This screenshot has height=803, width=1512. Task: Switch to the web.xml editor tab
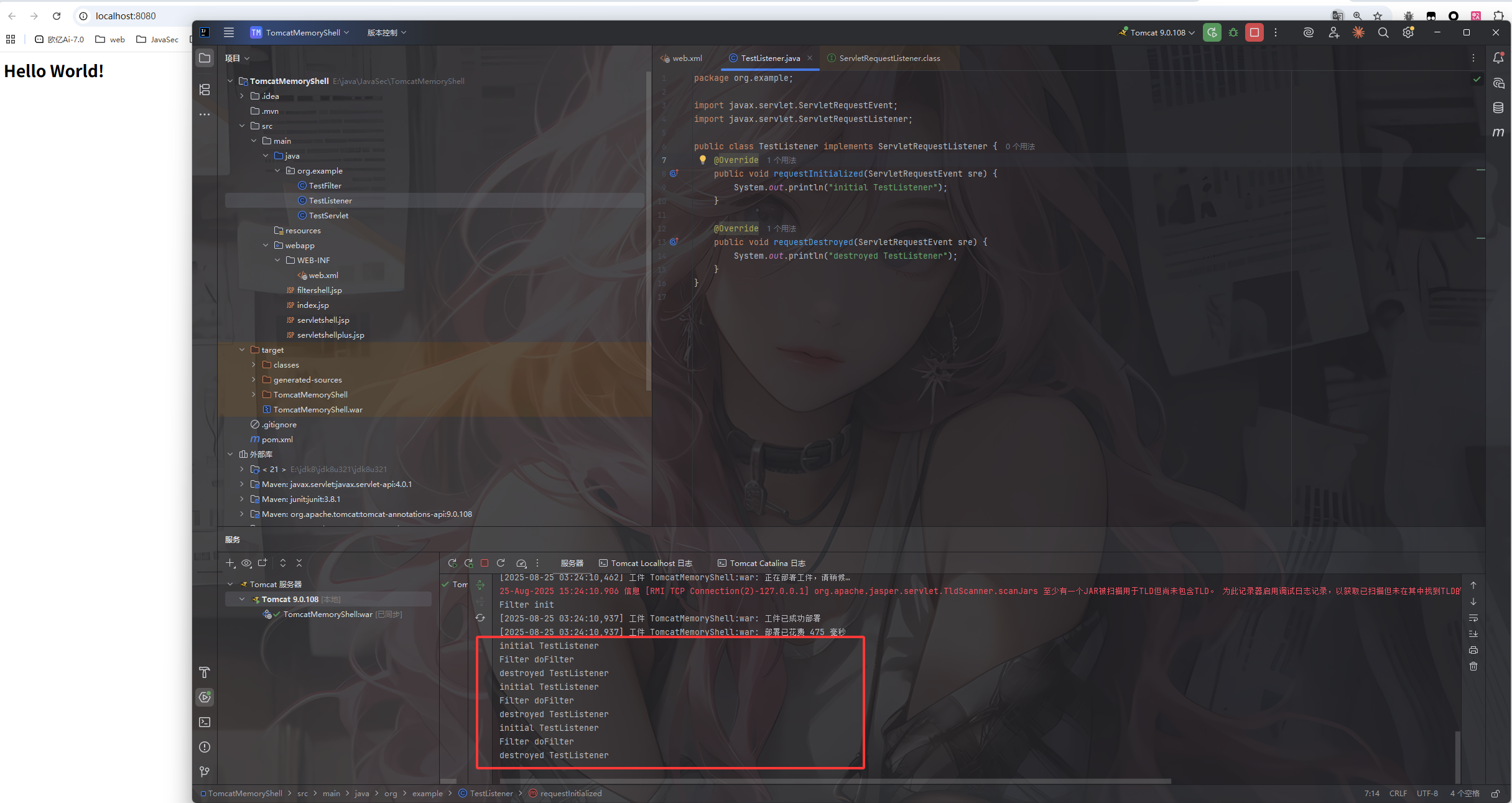[x=681, y=58]
